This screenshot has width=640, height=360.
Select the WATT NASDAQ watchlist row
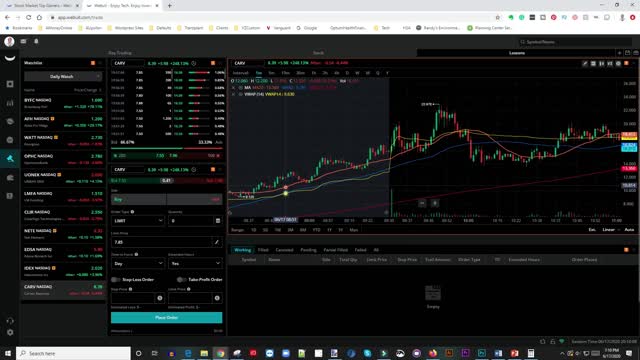(x=63, y=140)
